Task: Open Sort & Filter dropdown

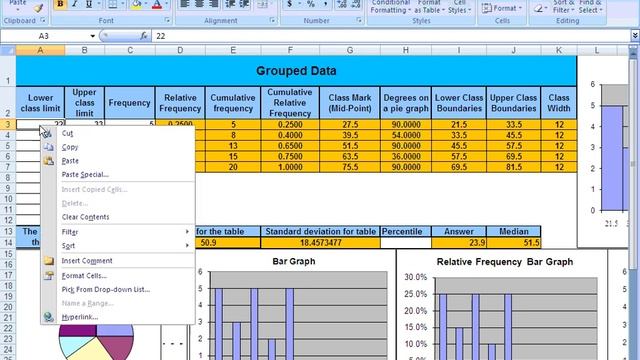Action: pos(564,7)
